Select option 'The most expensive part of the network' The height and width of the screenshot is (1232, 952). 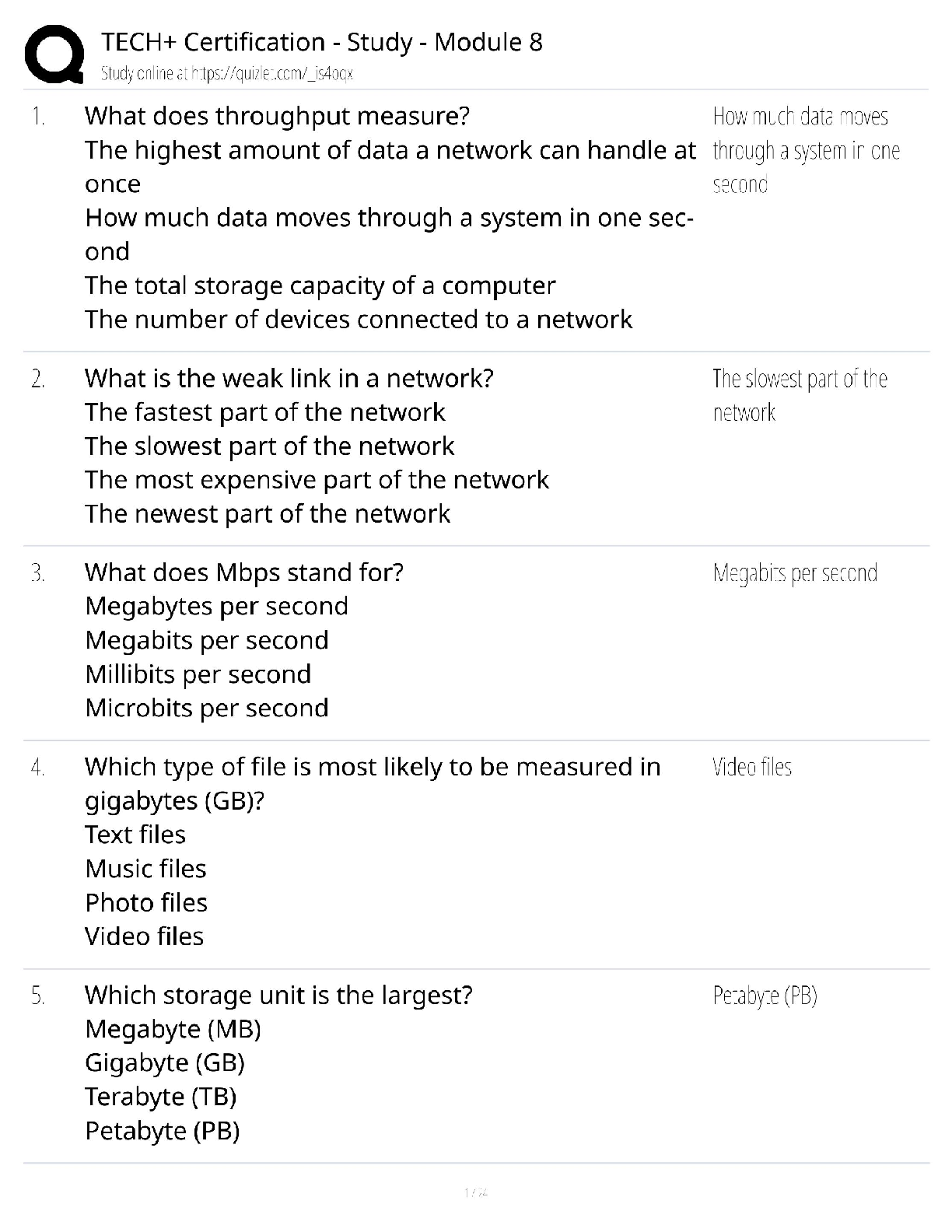(x=317, y=480)
